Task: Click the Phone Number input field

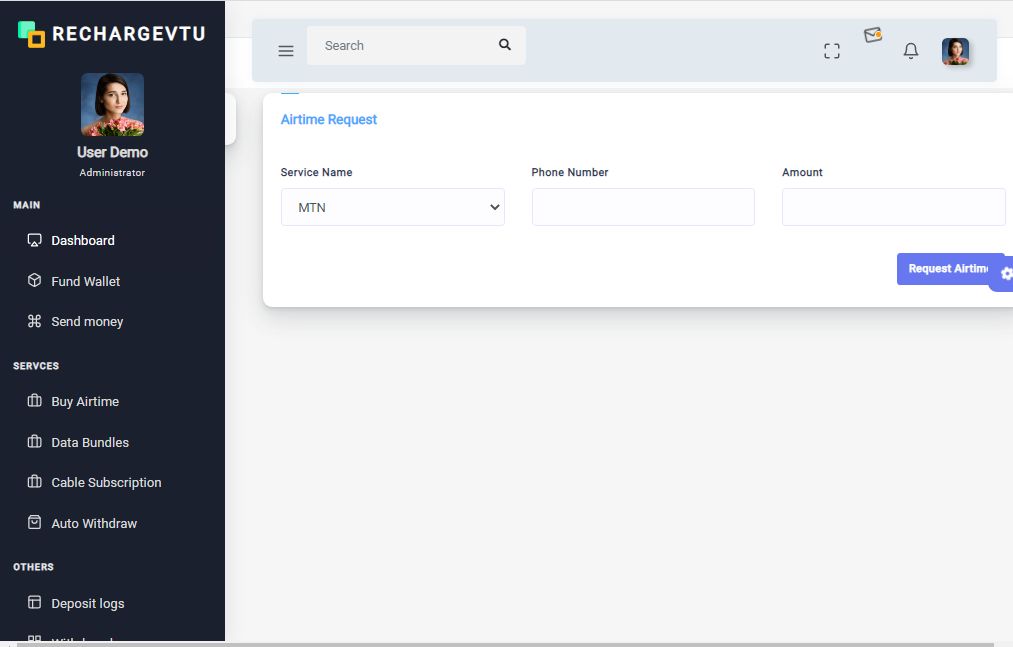Action: [643, 207]
